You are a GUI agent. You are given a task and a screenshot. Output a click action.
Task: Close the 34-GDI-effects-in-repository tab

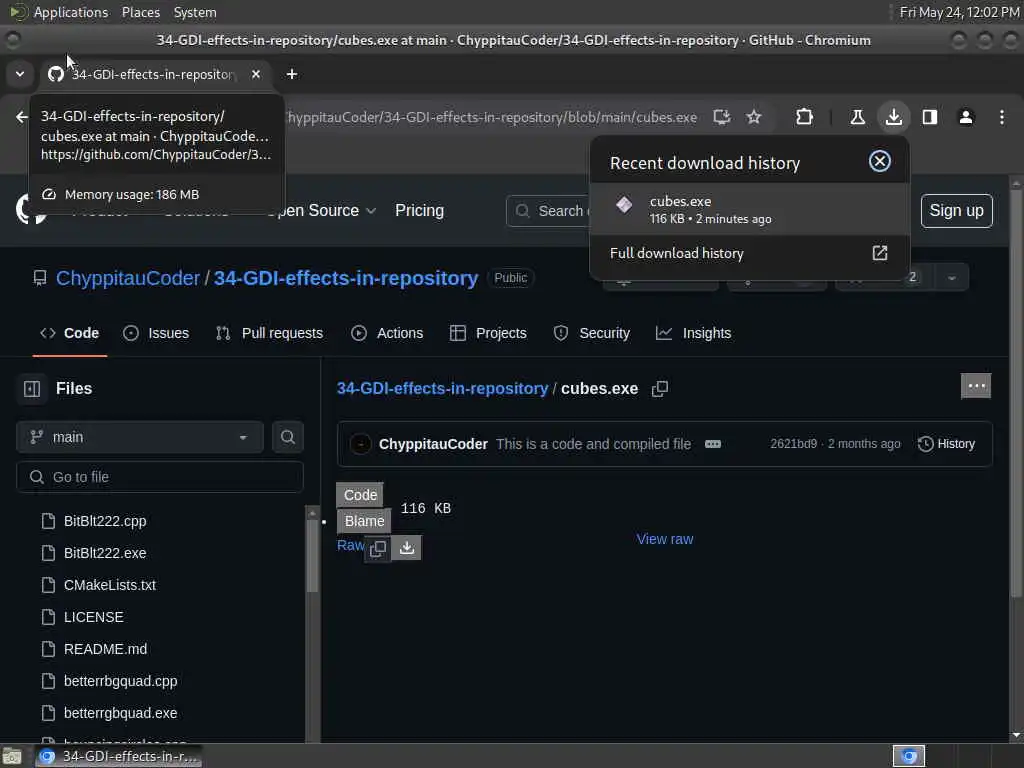pyautogui.click(x=256, y=74)
